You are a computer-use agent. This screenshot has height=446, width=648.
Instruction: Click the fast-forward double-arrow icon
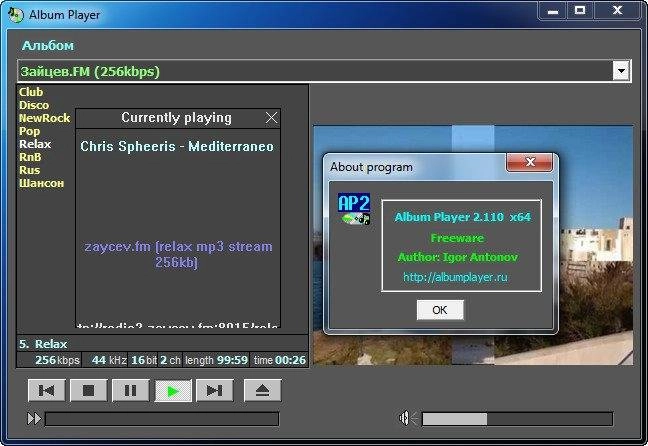(34, 419)
